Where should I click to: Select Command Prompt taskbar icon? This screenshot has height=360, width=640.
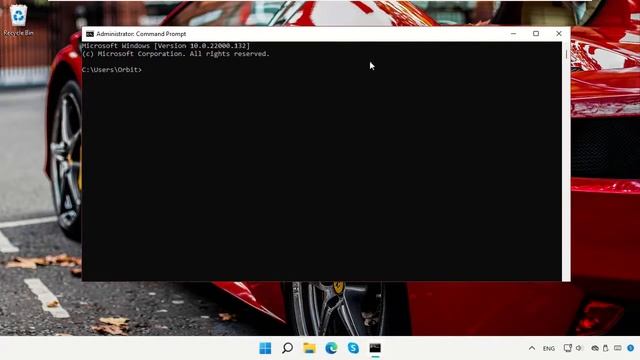coord(375,348)
